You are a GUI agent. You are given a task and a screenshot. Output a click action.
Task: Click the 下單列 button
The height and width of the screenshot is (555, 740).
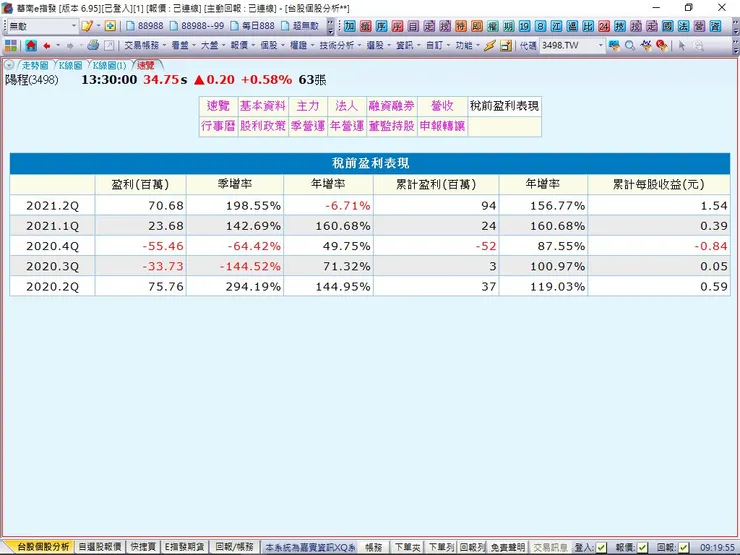441,547
